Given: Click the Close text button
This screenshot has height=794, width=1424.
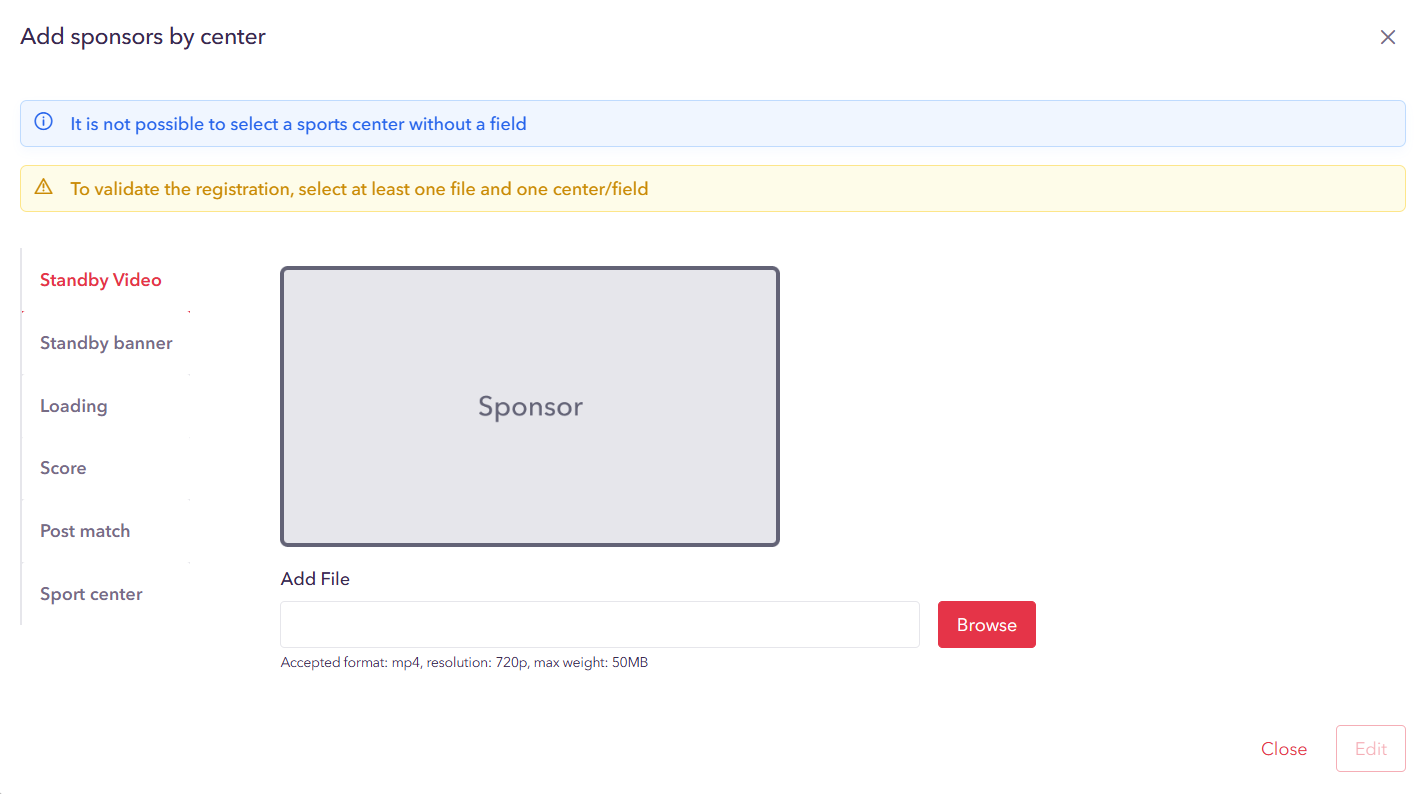Looking at the screenshot, I should click(x=1284, y=749).
